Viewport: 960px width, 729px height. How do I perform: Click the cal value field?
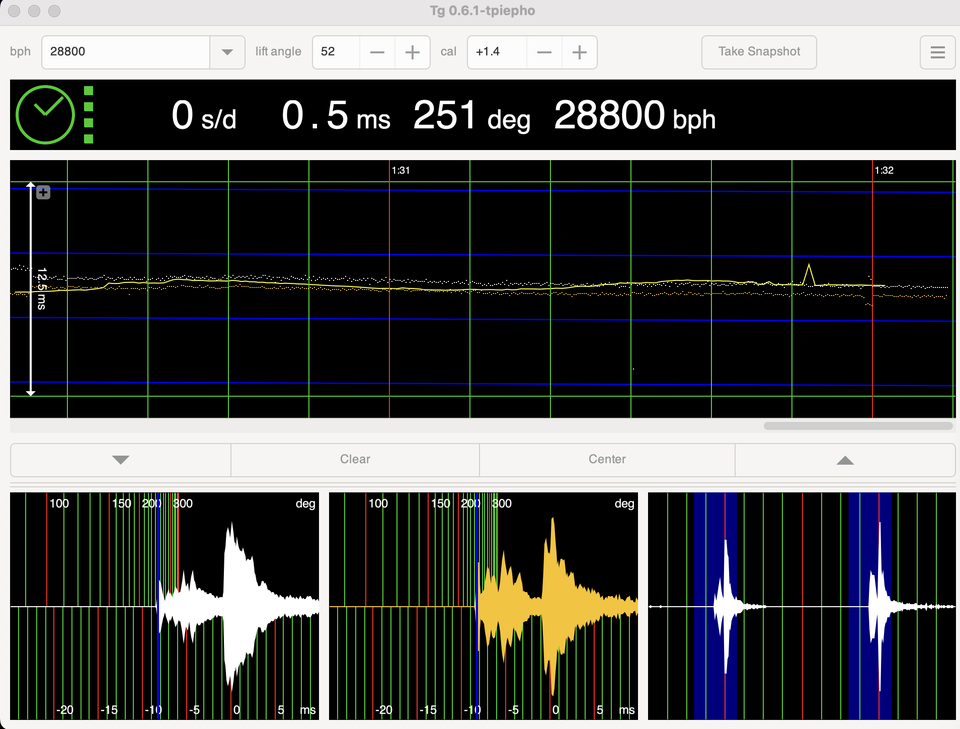click(496, 53)
